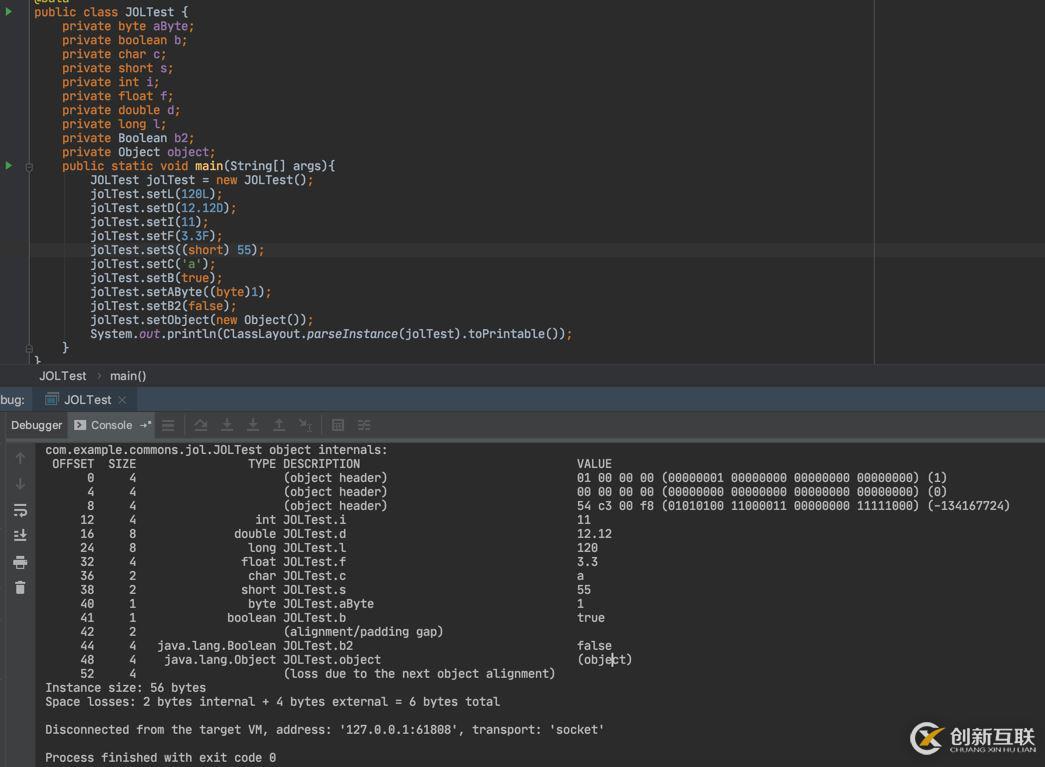Click the Step Into debugger icon

[x=227, y=425]
